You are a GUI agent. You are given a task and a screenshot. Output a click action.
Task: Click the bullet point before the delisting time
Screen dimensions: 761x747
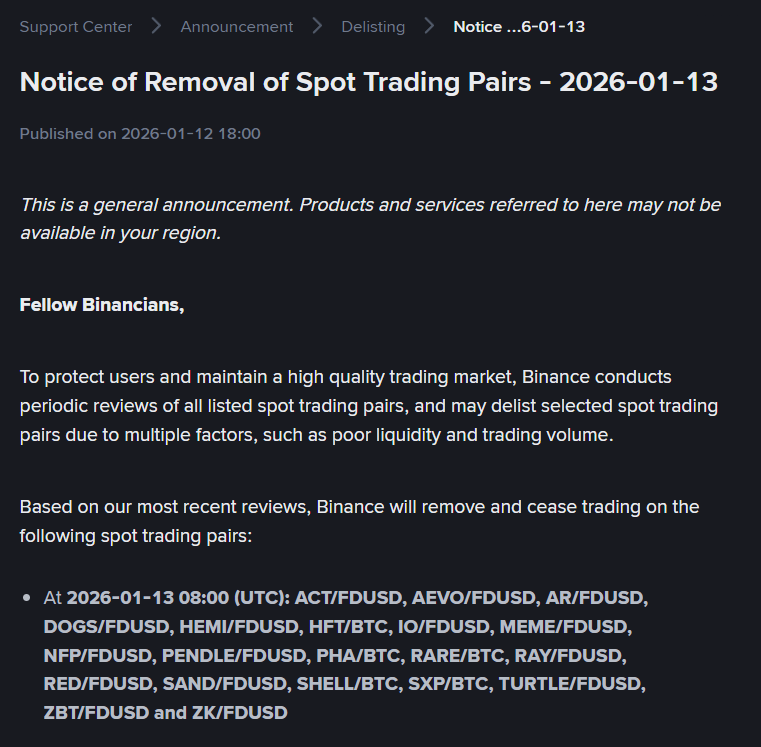pyautogui.click(x=26, y=598)
